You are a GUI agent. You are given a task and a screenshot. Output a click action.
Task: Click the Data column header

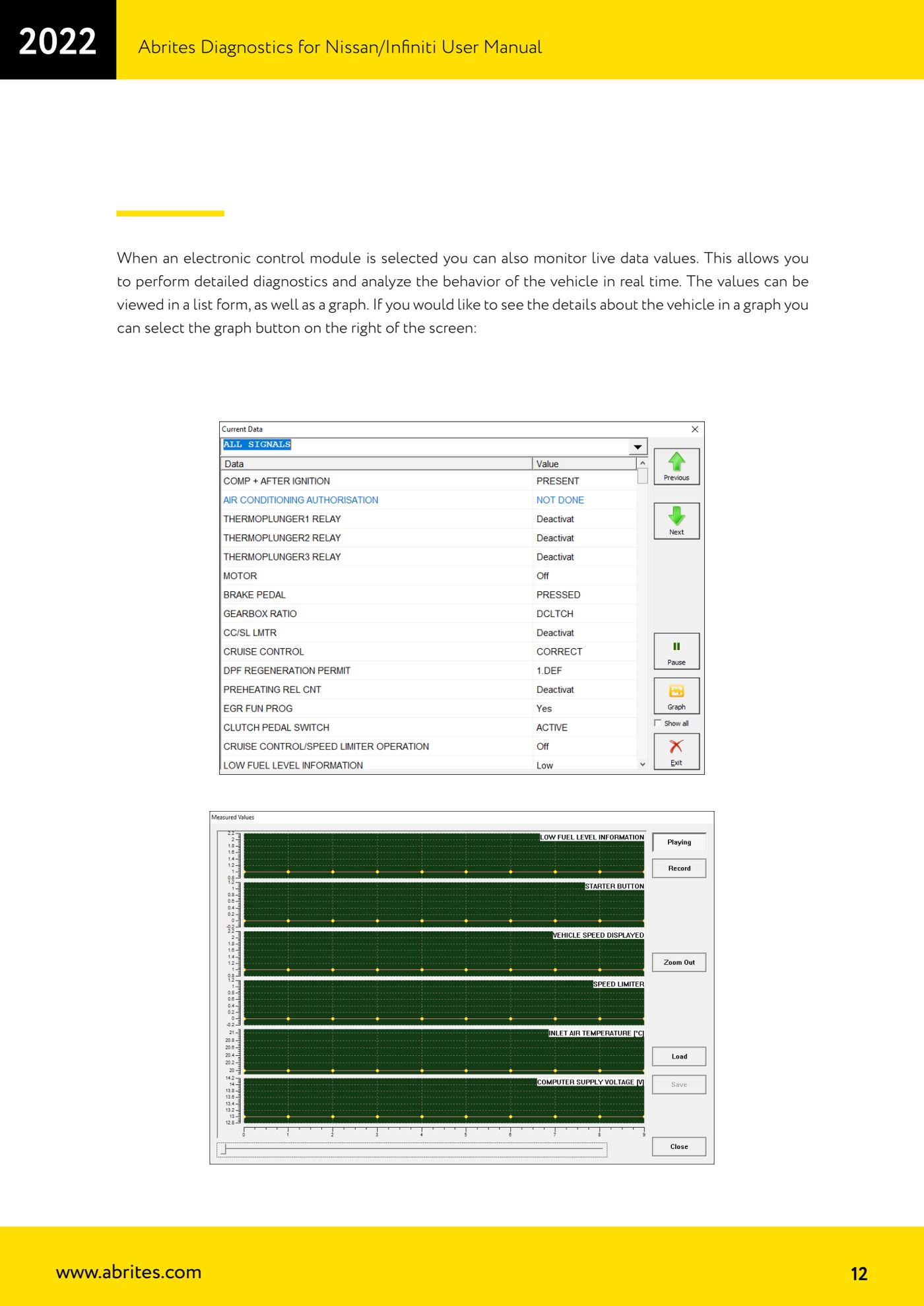pos(376,464)
